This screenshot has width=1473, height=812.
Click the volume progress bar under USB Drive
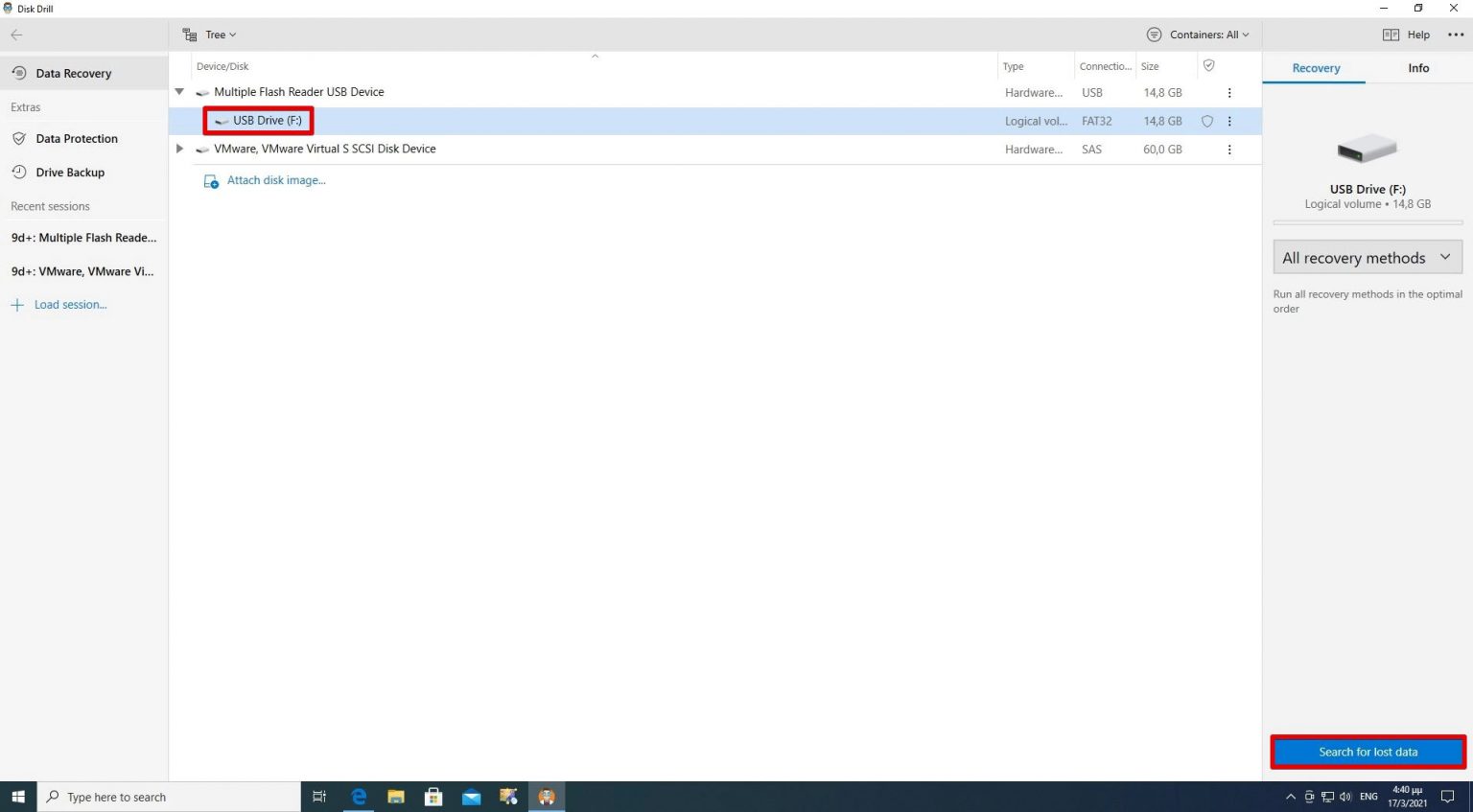[x=1367, y=221]
